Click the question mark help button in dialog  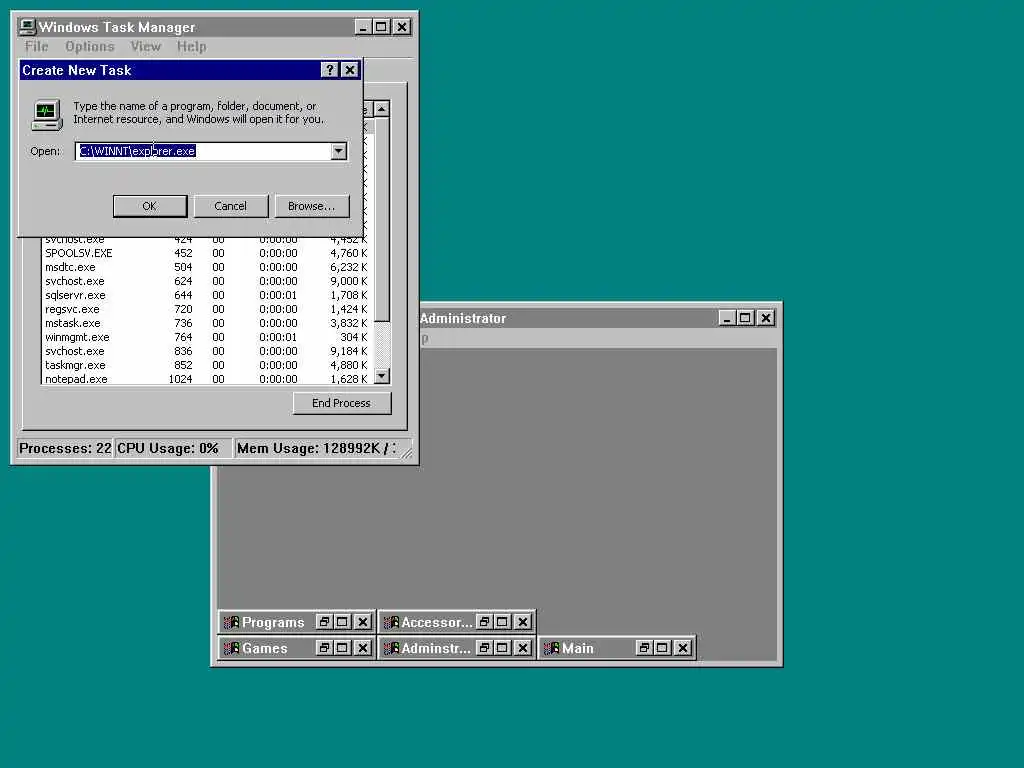tap(329, 70)
